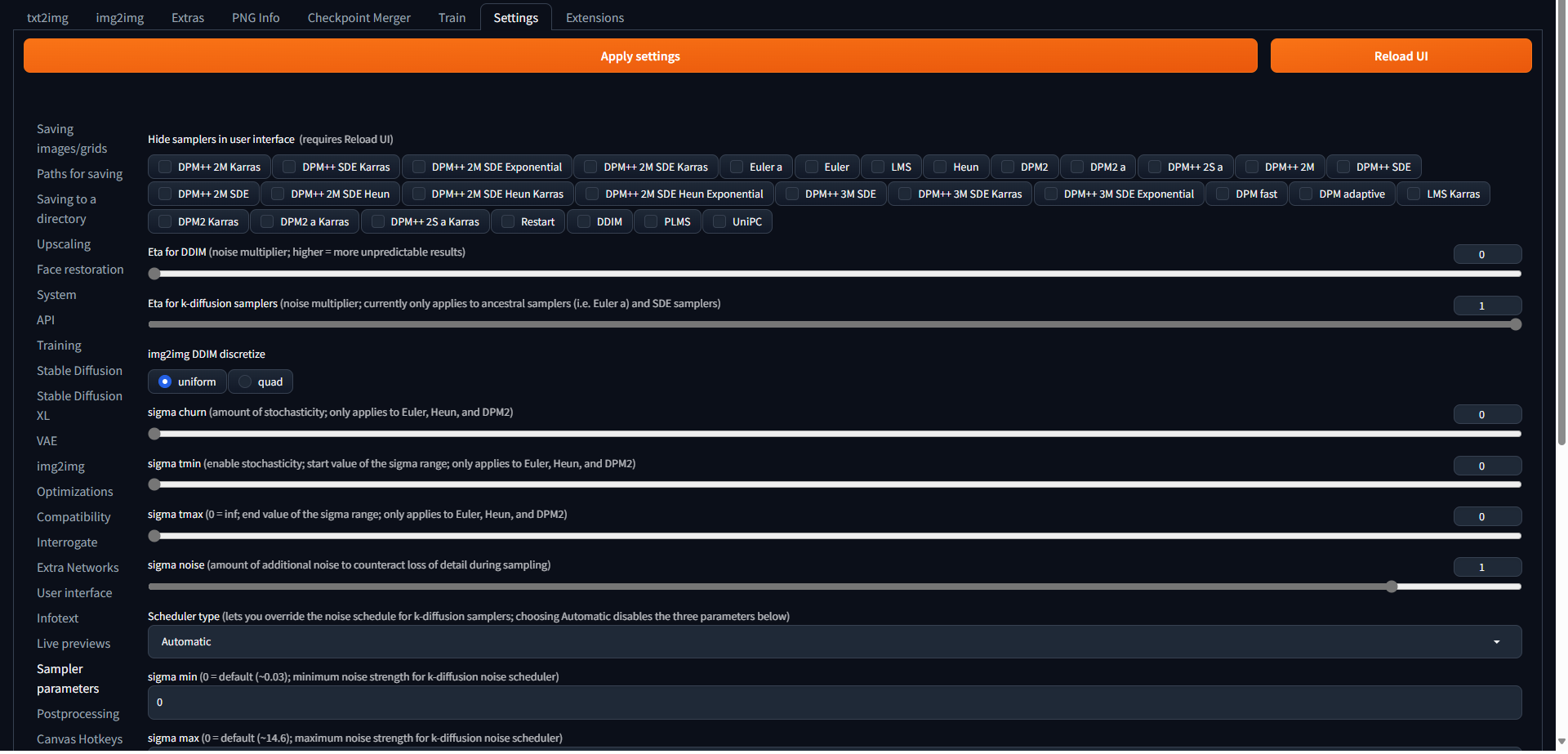Click the Reload UI button
This screenshot has height=754, width=1568.
[1400, 56]
